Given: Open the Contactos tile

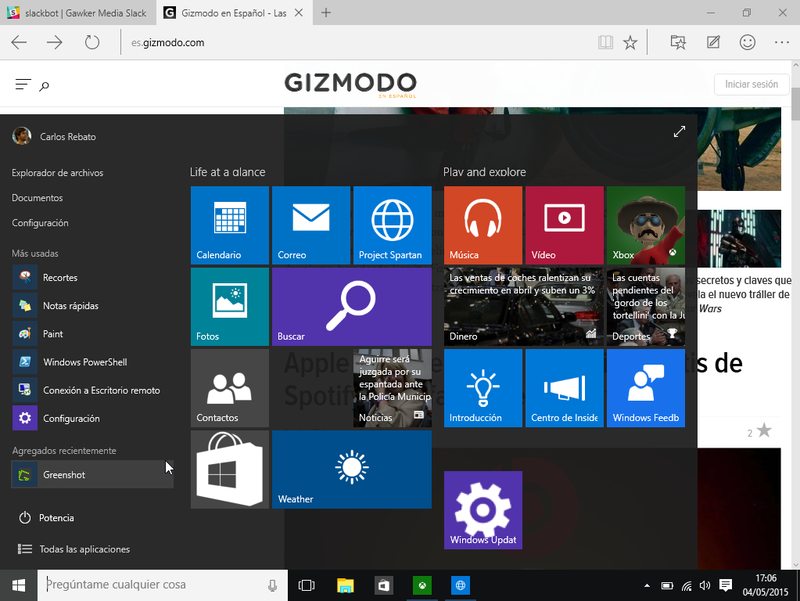Looking at the screenshot, I should tap(230, 388).
